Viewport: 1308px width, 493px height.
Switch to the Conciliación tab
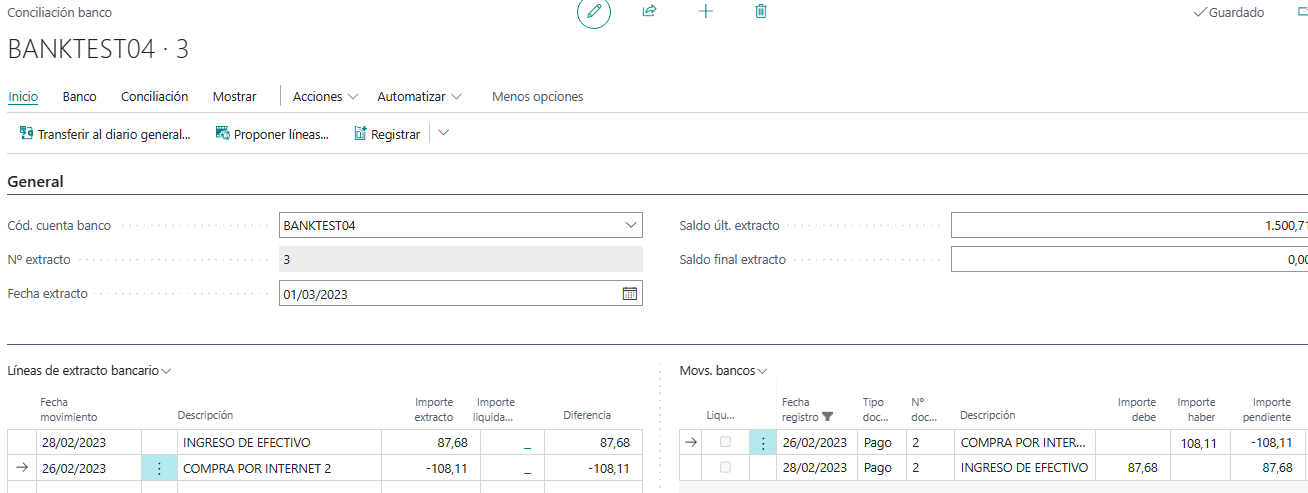(154, 97)
